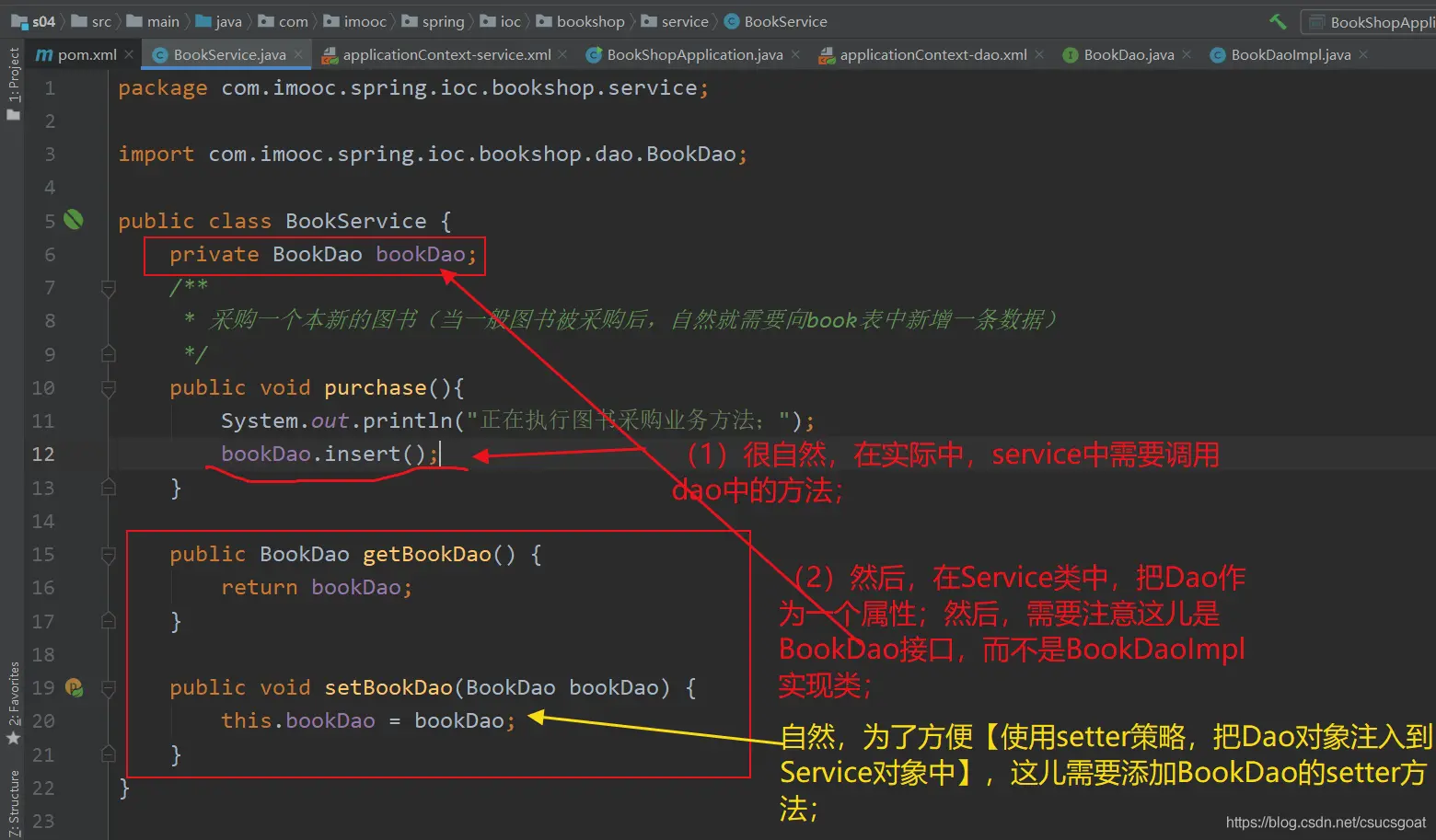Click the comment end fold marker at line 9
Image resolution: width=1436 pixels, height=840 pixels.
(x=108, y=354)
